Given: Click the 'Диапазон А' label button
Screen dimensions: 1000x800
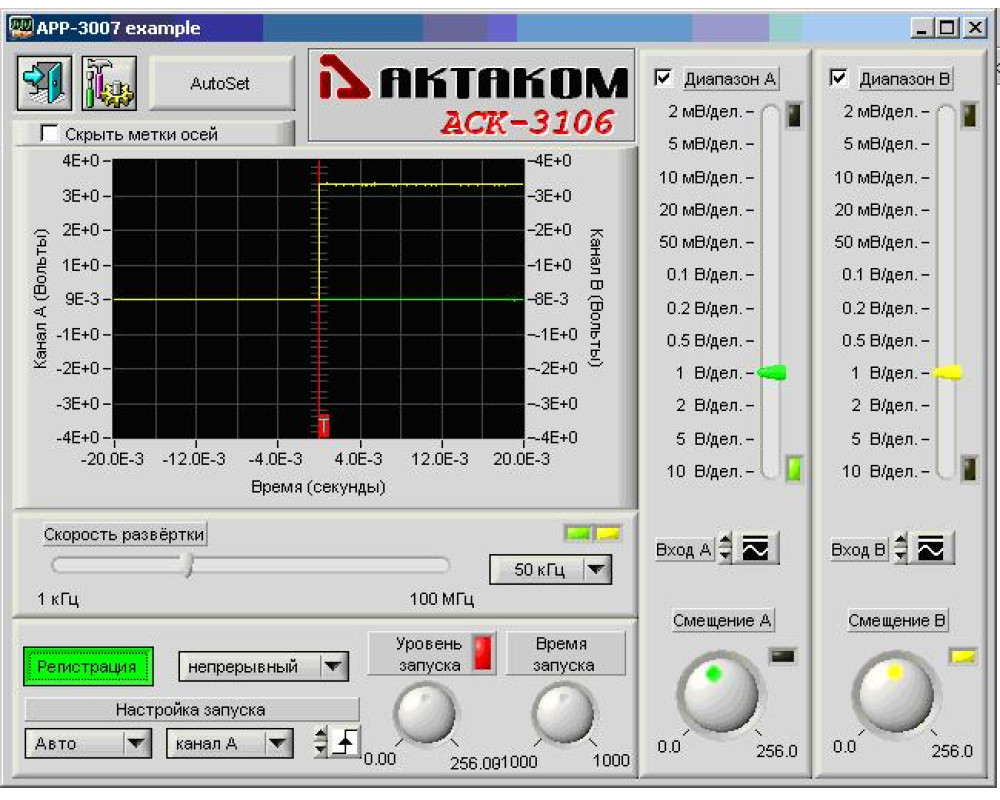Looking at the screenshot, I should [730, 79].
